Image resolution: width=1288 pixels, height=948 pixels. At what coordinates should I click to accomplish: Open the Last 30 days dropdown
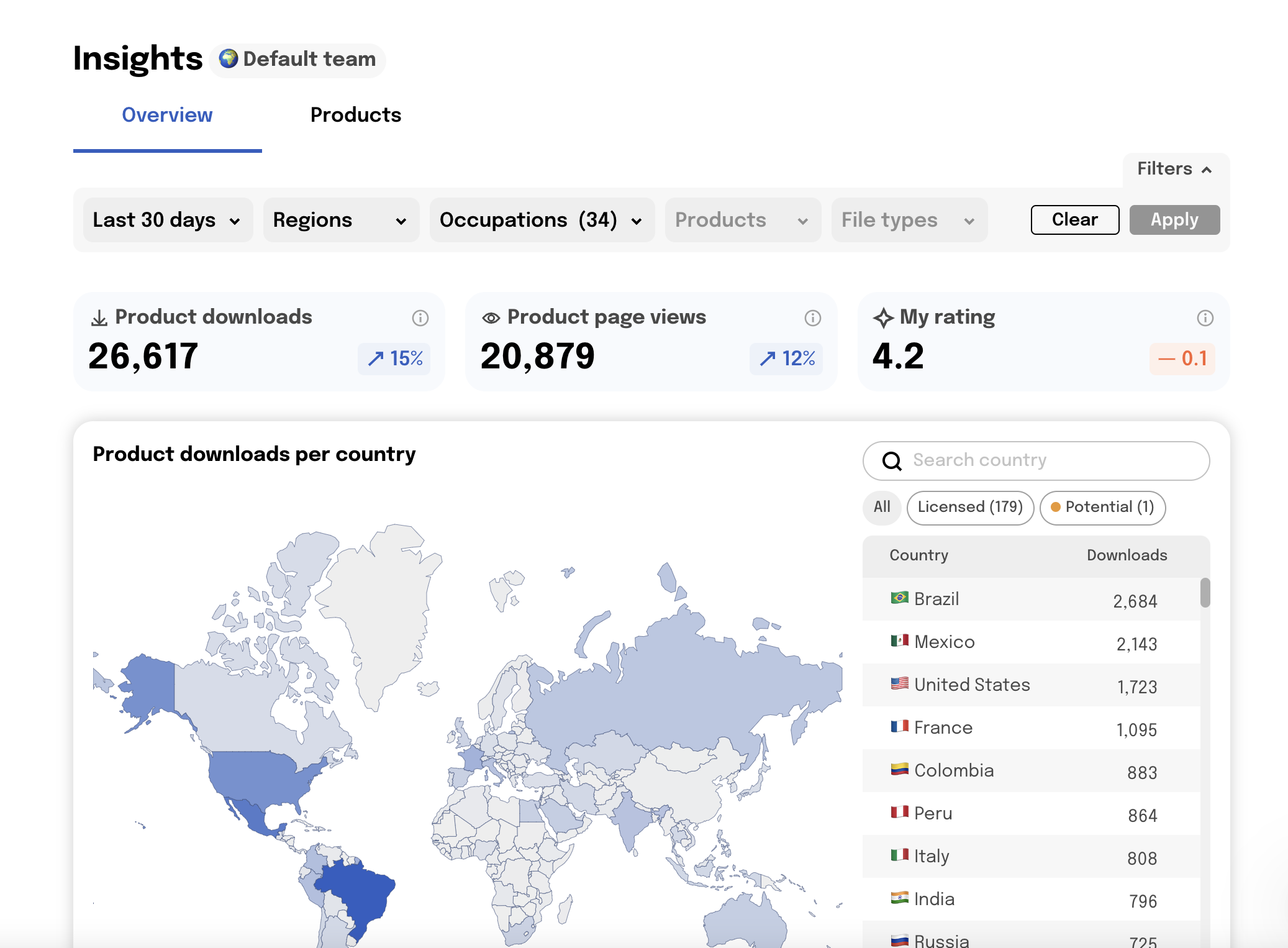167,220
